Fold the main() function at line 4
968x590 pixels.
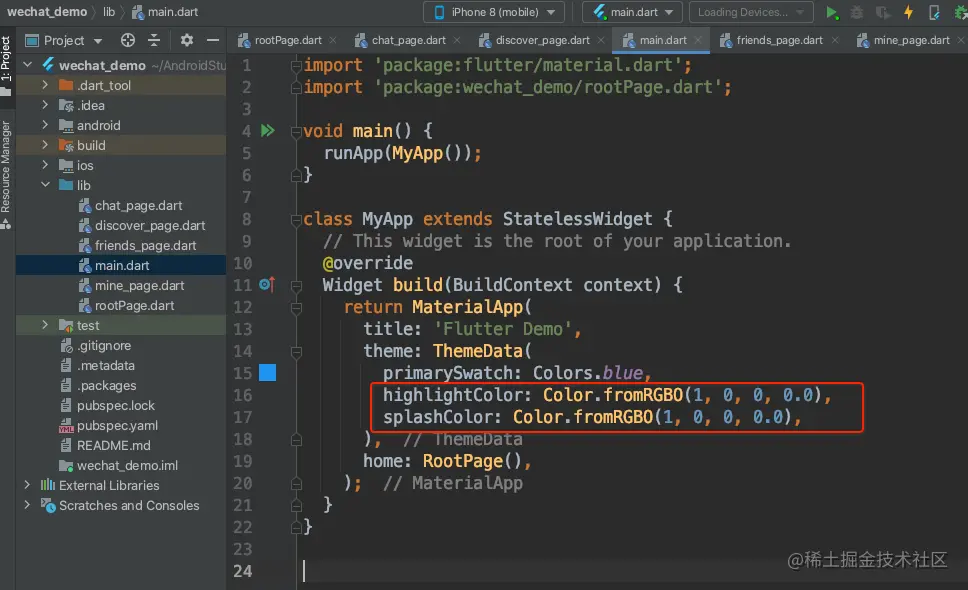click(x=296, y=131)
